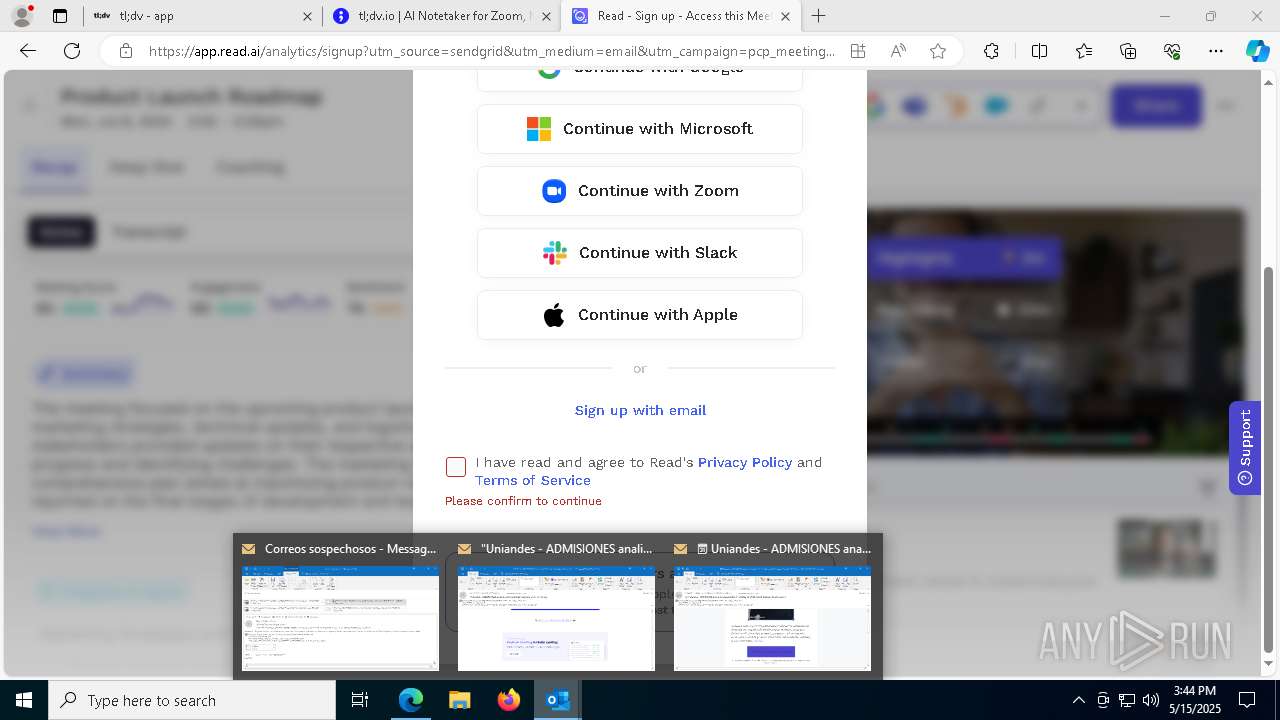This screenshot has width=1280, height=720.
Task: Open the Terms of Service link
Action: (533, 480)
